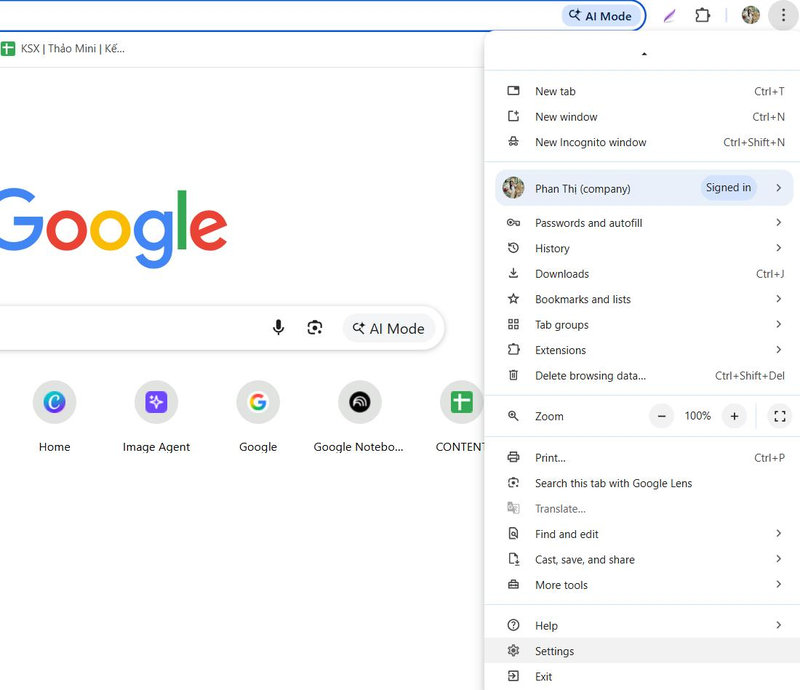Click the Settings gear icon

513,651
